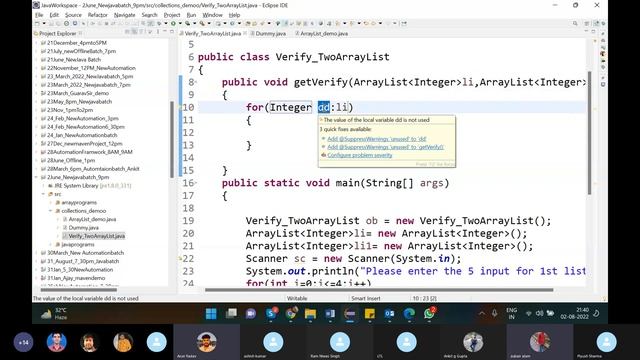Close the Verify_TwoArrayList.java editor tab
This screenshot has height=360, width=640.
pos(245,33)
